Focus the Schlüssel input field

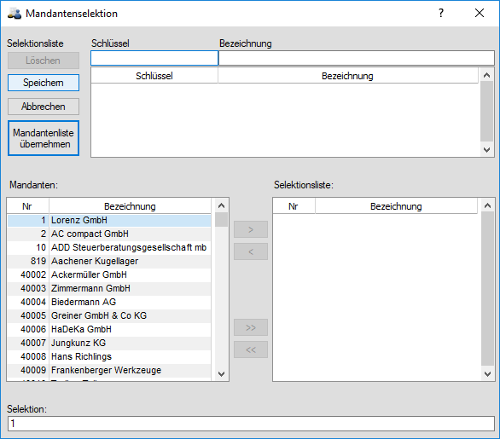point(154,58)
